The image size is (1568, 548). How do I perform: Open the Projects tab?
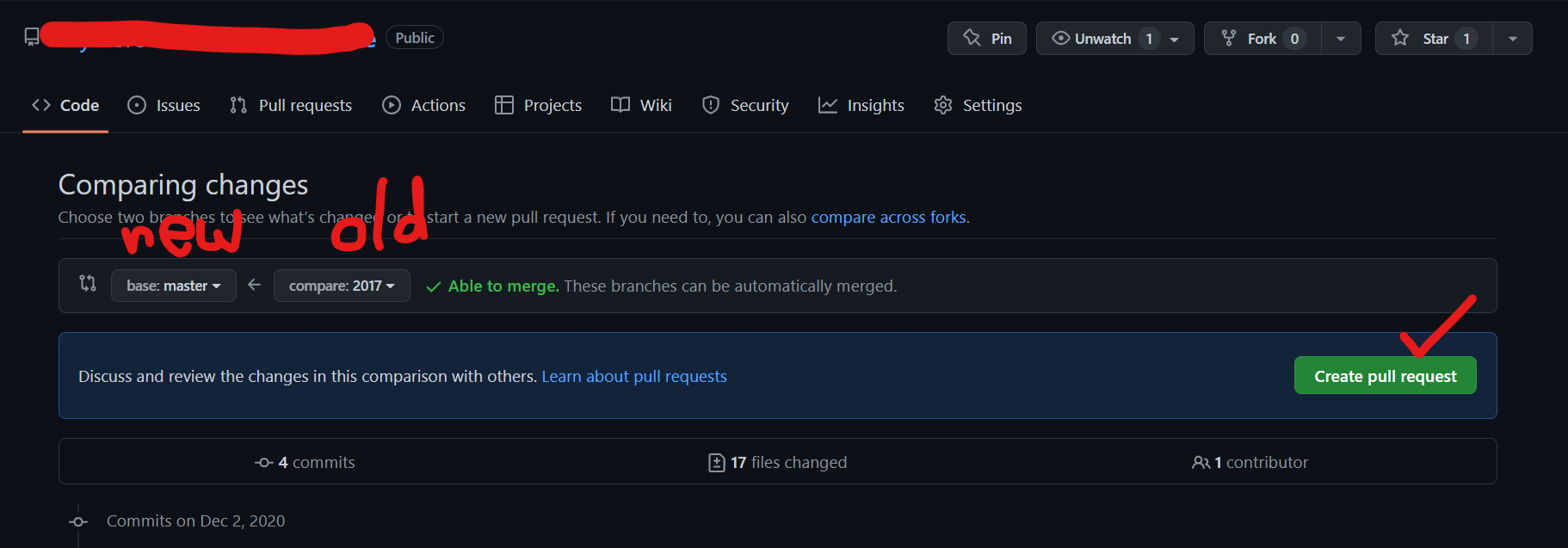click(x=539, y=105)
